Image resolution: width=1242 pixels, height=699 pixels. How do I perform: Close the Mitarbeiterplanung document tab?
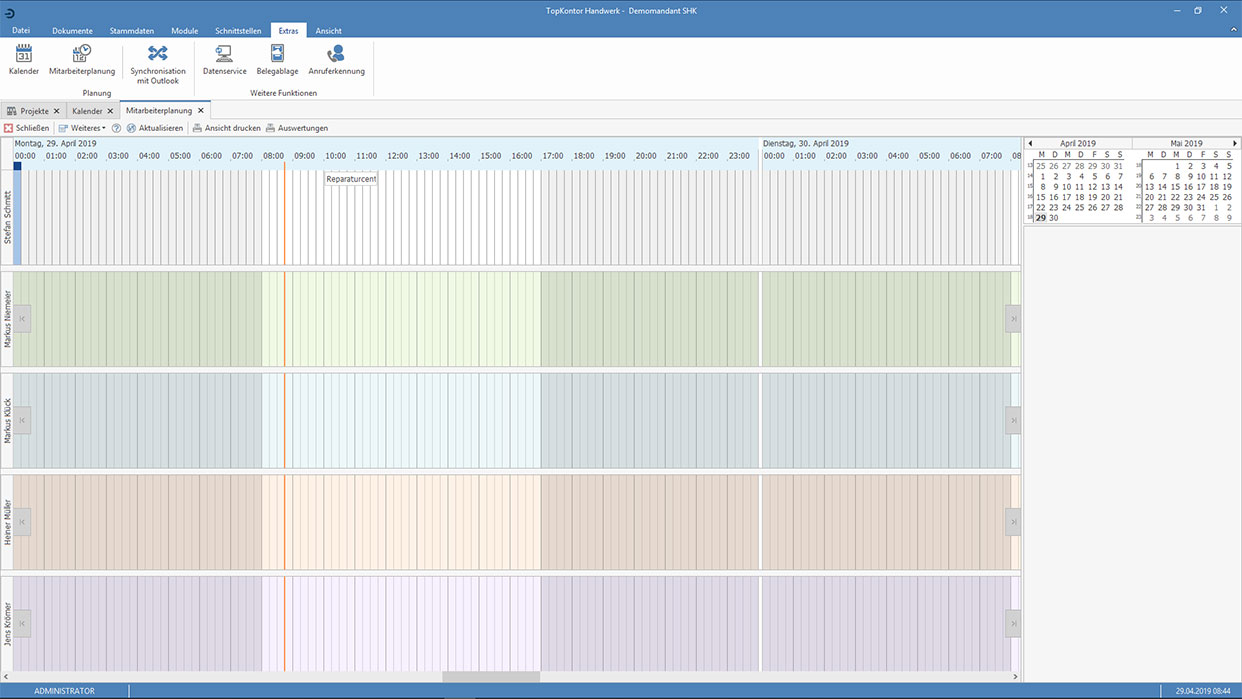click(201, 111)
